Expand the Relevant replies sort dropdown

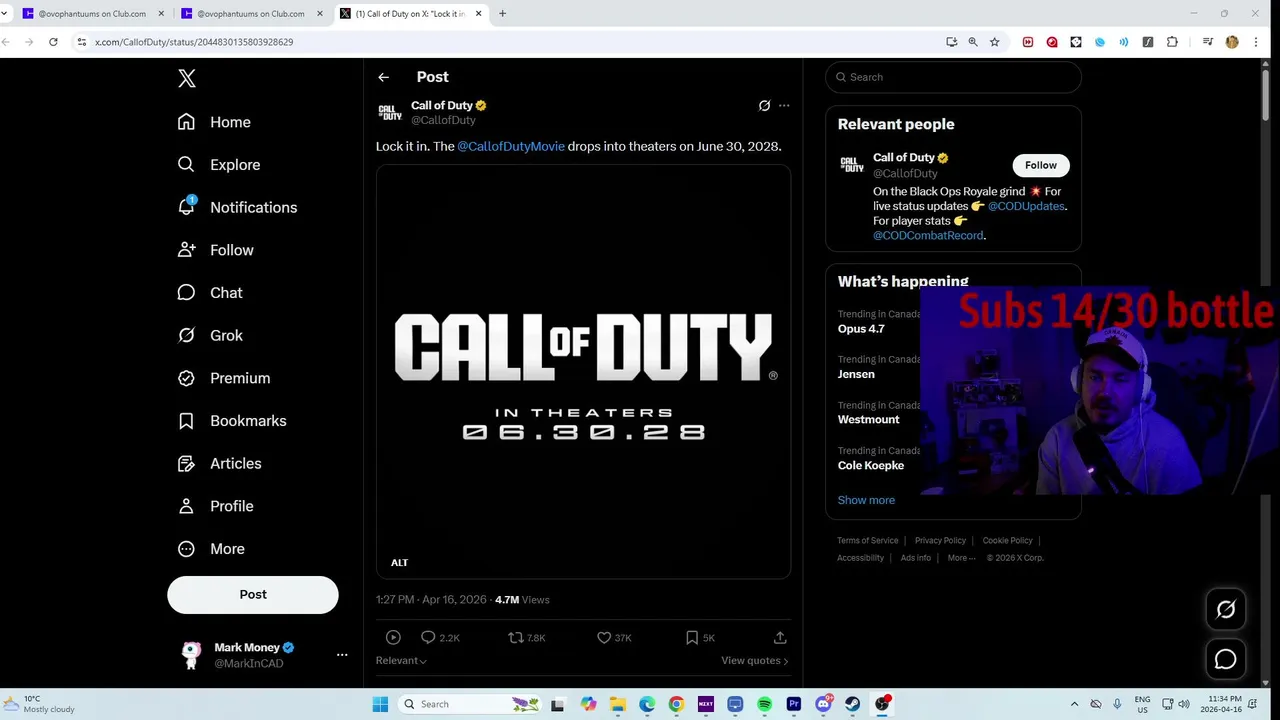tap(401, 660)
